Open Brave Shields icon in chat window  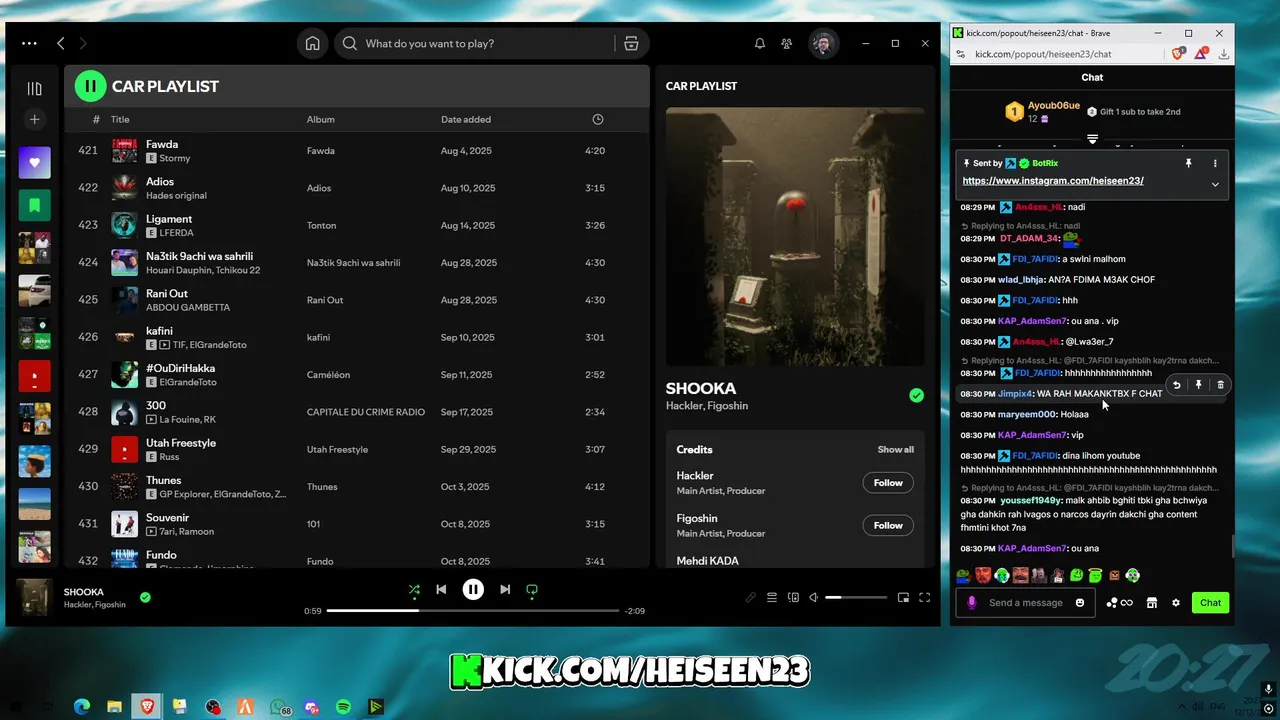coord(1178,54)
